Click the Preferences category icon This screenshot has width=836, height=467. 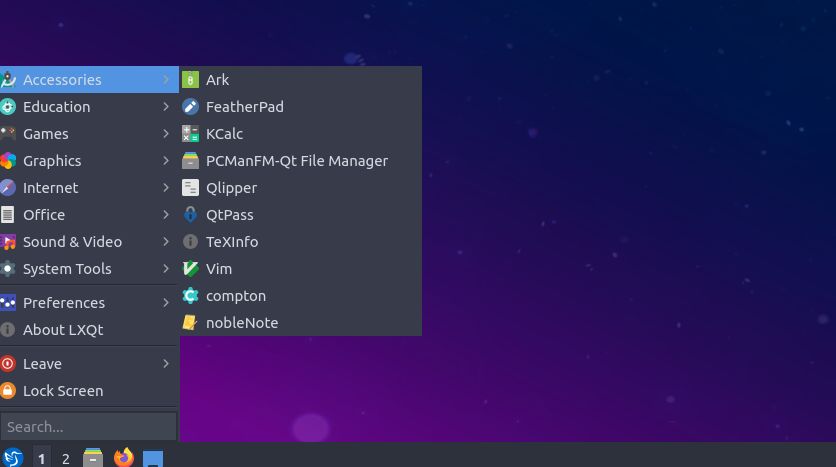[8, 303]
